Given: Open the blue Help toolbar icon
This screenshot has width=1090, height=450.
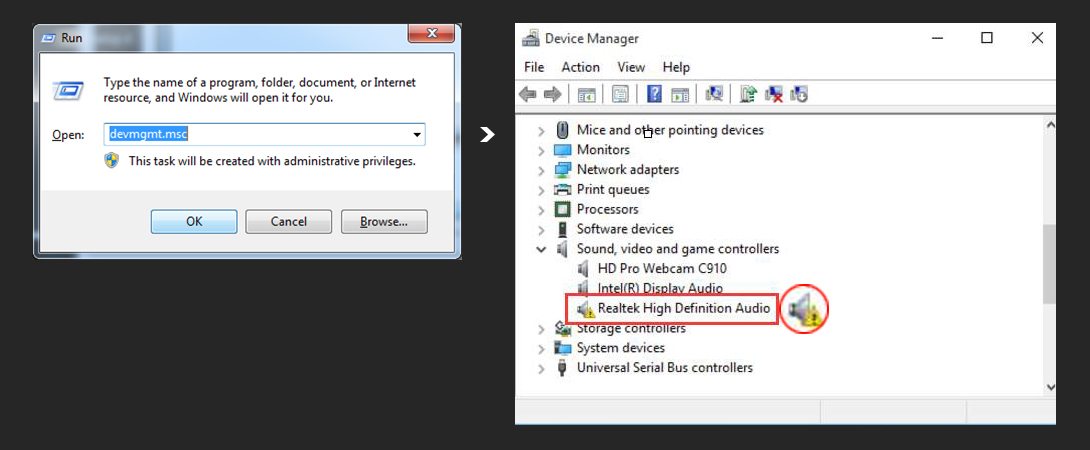Looking at the screenshot, I should pos(654,94).
